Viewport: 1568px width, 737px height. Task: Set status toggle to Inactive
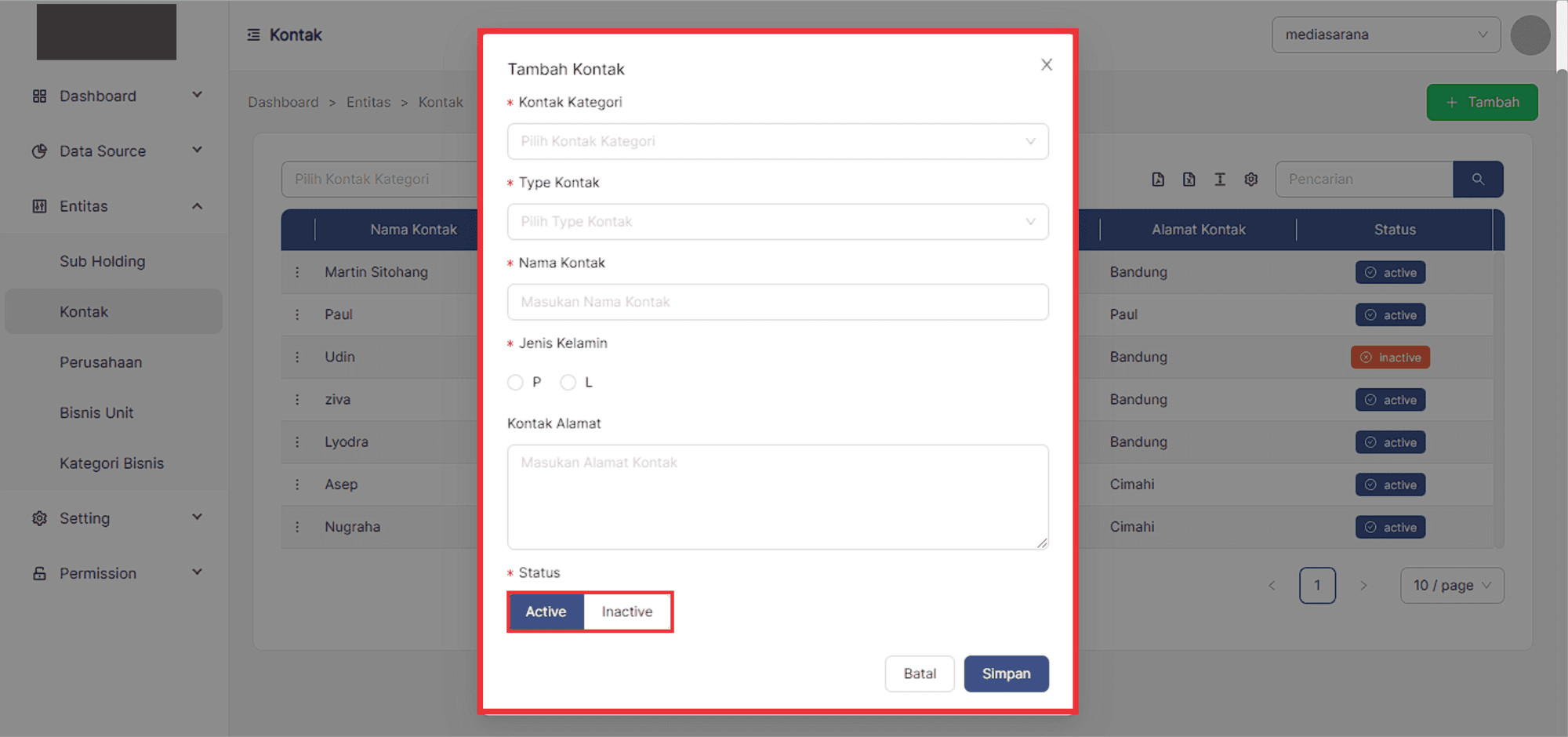pyautogui.click(x=626, y=612)
